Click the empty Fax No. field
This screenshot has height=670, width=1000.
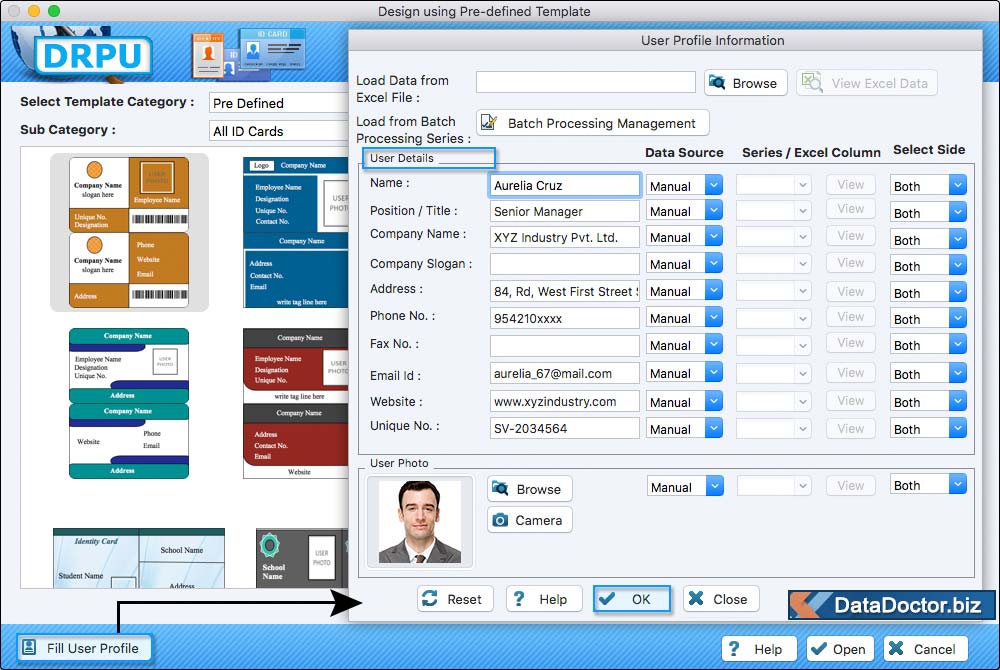(x=565, y=346)
